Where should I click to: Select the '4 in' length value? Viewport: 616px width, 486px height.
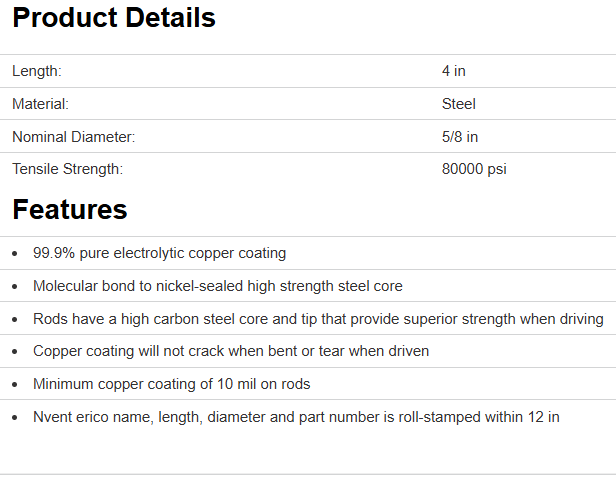(454, 71)
